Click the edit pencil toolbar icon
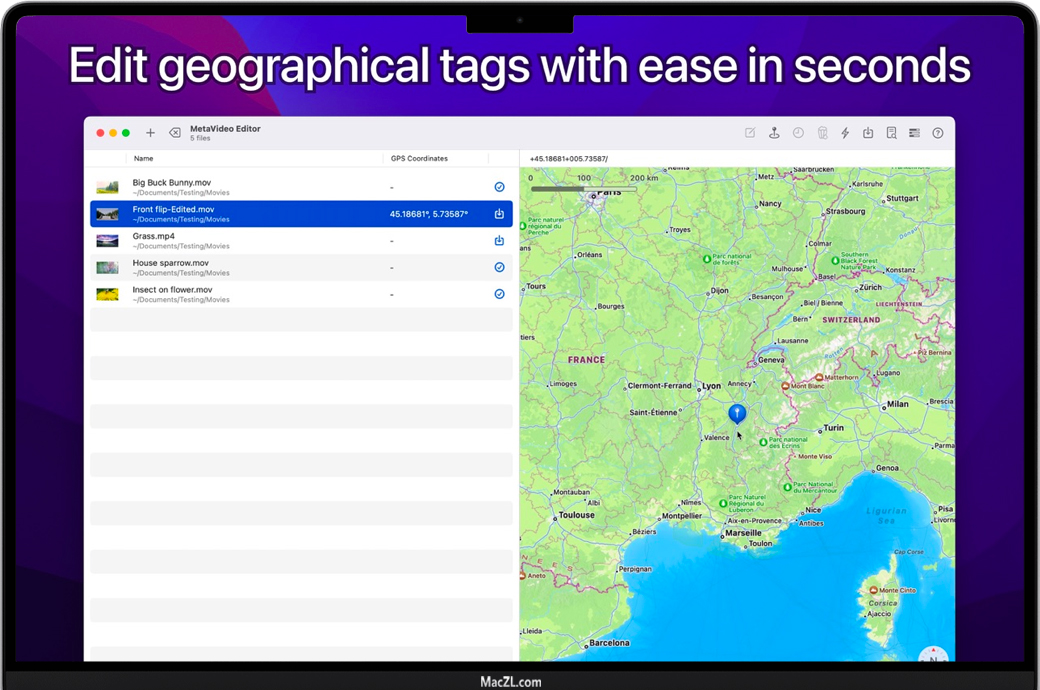Image resolution: width=1040 pixels, height=690 pixels. [x=750, y=133]
